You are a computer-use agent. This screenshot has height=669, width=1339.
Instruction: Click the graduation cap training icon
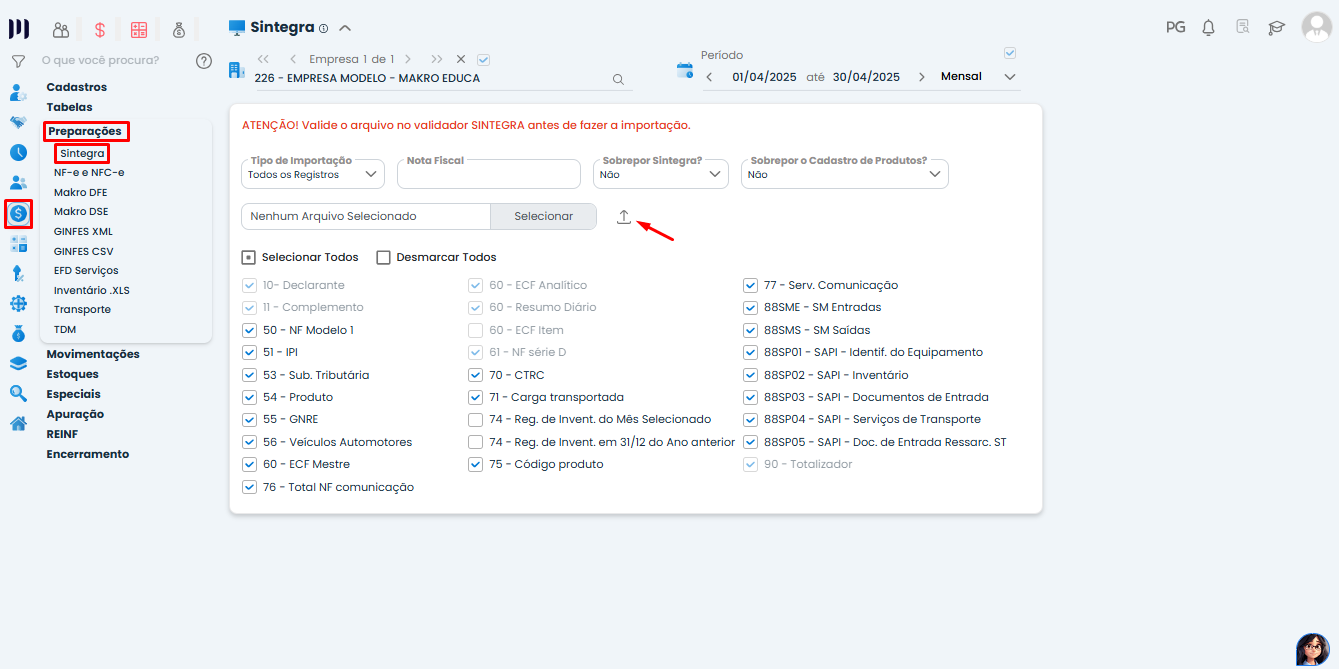point(1276,28)
